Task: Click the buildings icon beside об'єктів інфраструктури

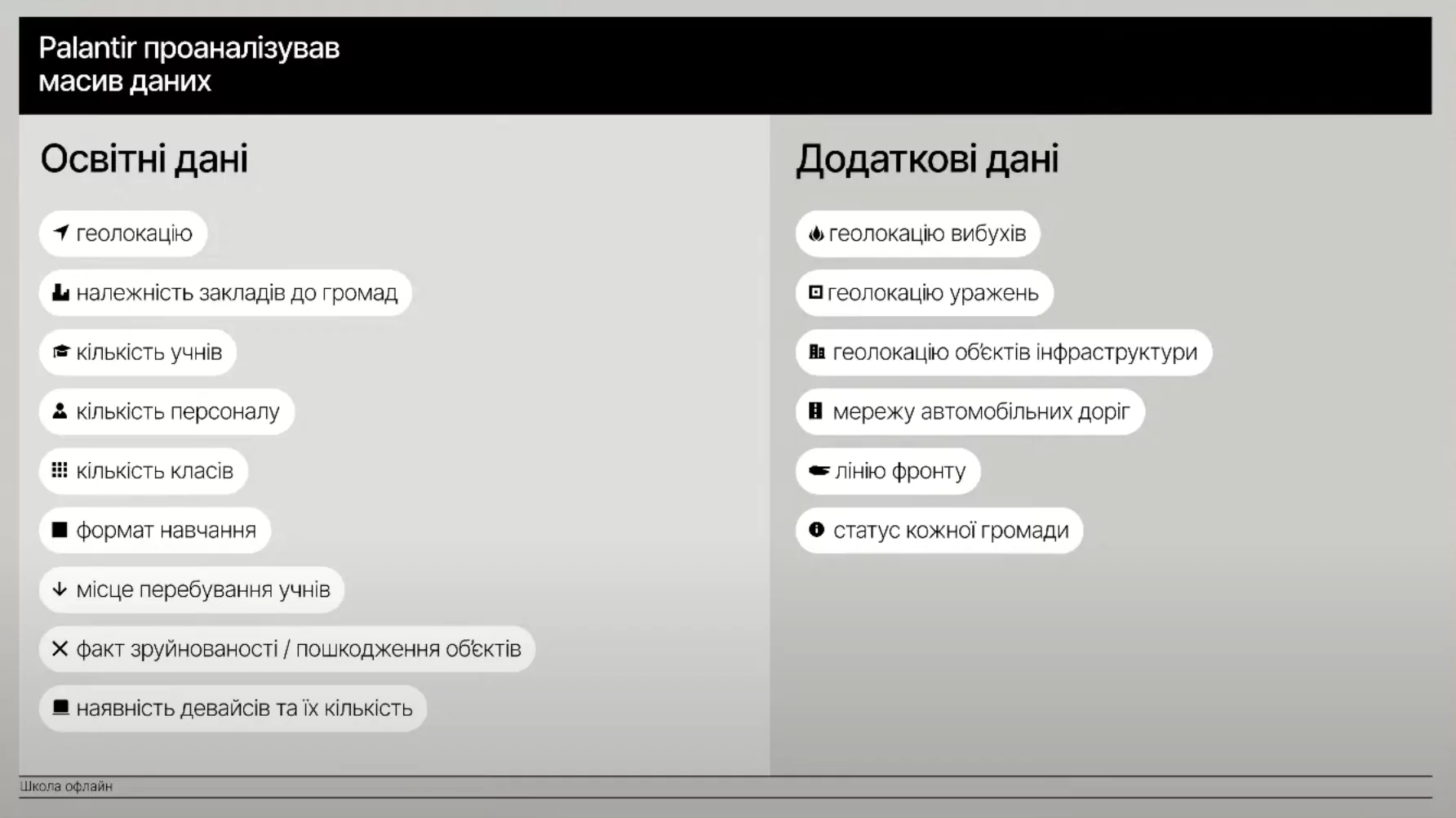Action: [x=817, y=352]
